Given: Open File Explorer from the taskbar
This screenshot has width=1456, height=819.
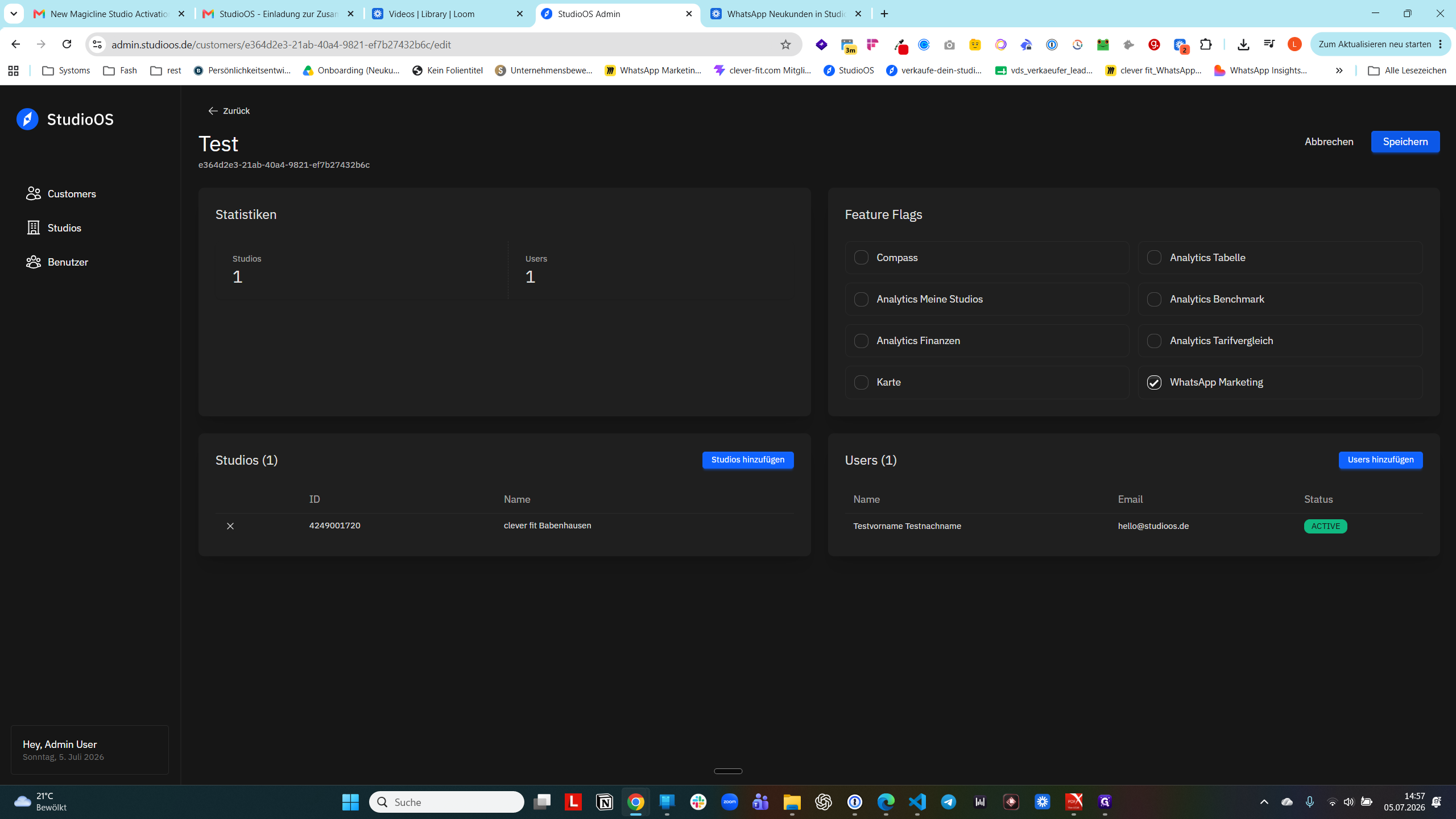Looking at the screenshot, I should coord(792,802).
